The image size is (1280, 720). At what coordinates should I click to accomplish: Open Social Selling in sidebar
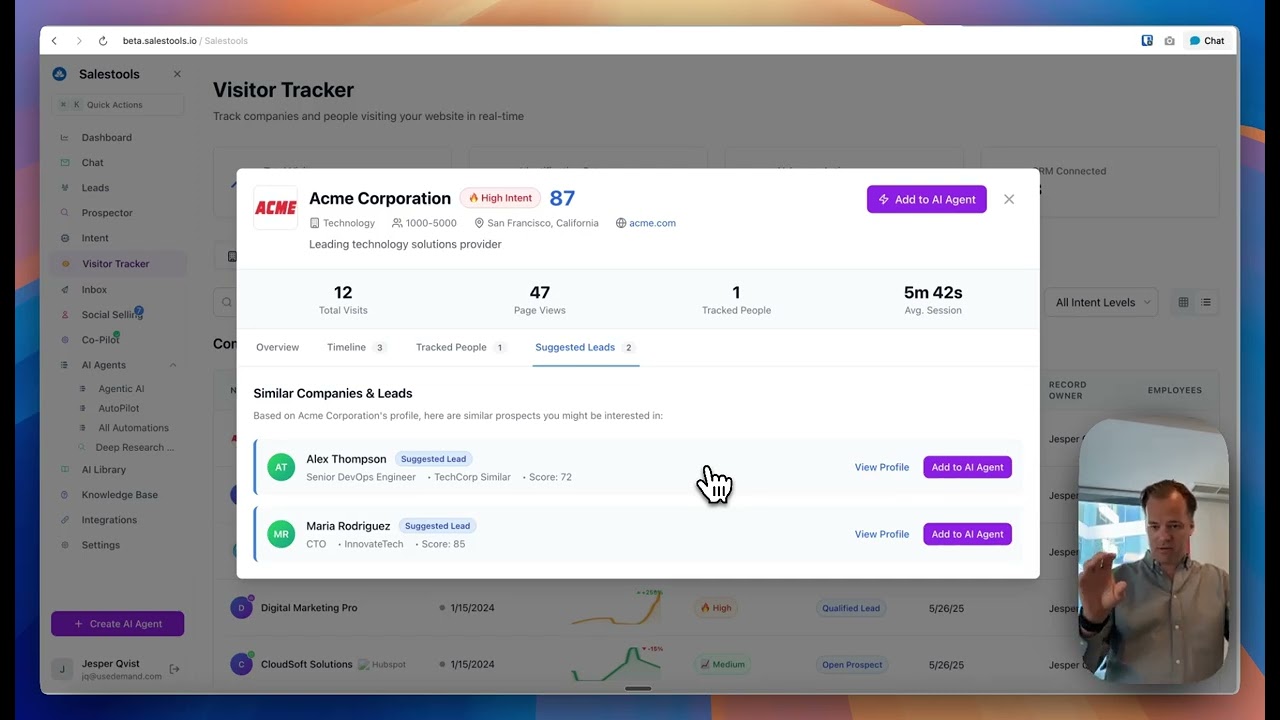tap(112, 315)
